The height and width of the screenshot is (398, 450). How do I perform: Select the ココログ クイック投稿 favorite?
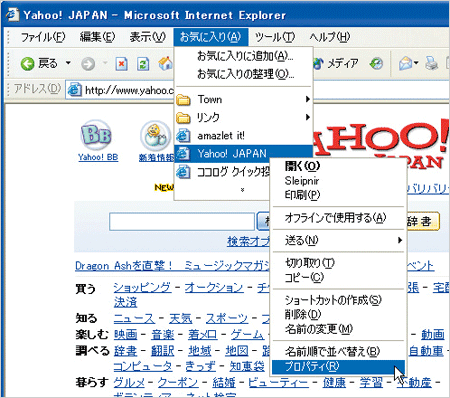[223, 172]
